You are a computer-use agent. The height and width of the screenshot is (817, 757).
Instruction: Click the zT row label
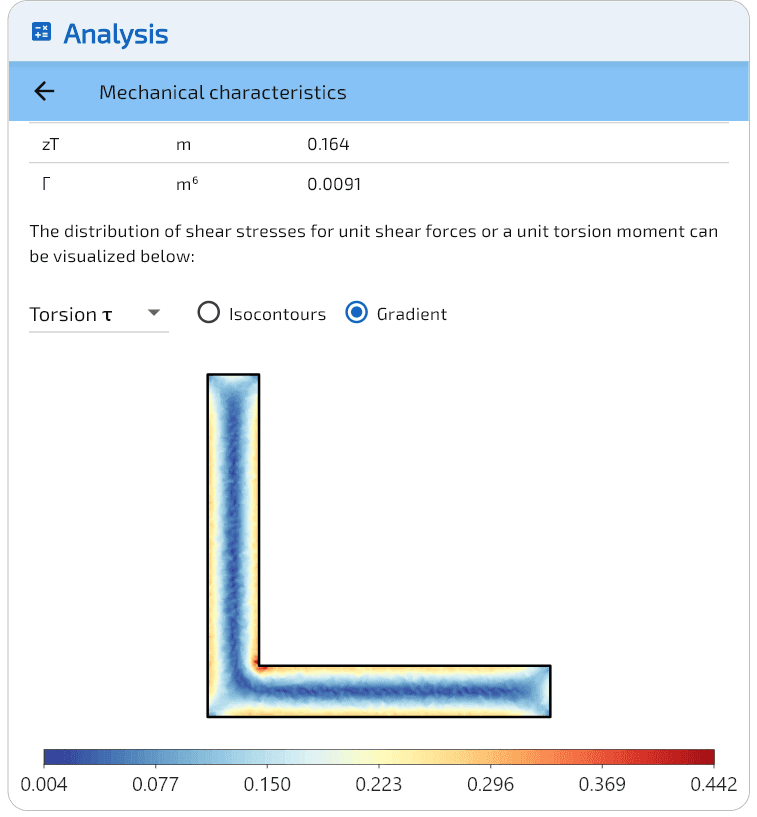pyautogui.click(x=51, y=144)
